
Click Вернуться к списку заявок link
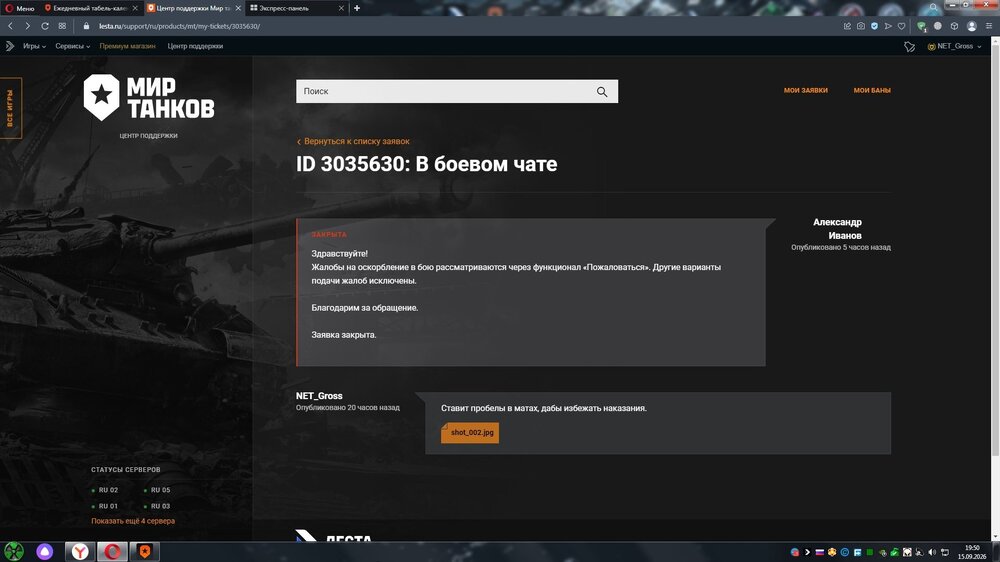pos(353,141)
